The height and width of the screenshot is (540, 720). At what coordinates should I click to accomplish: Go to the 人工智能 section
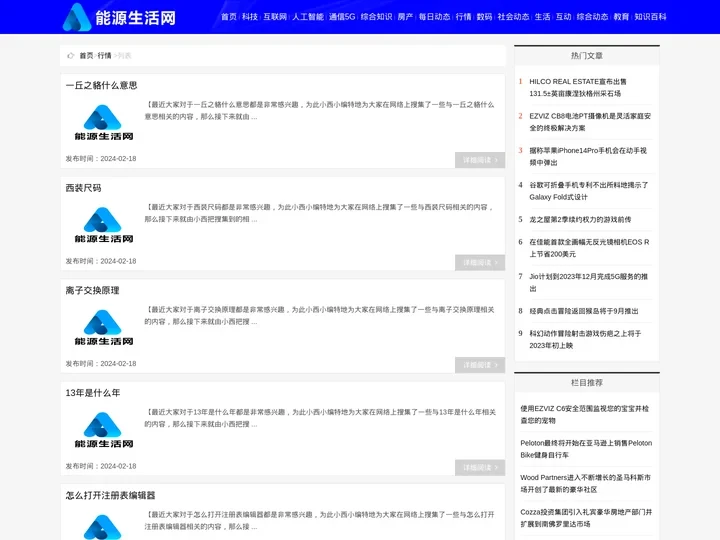click(x=308, y=17)
